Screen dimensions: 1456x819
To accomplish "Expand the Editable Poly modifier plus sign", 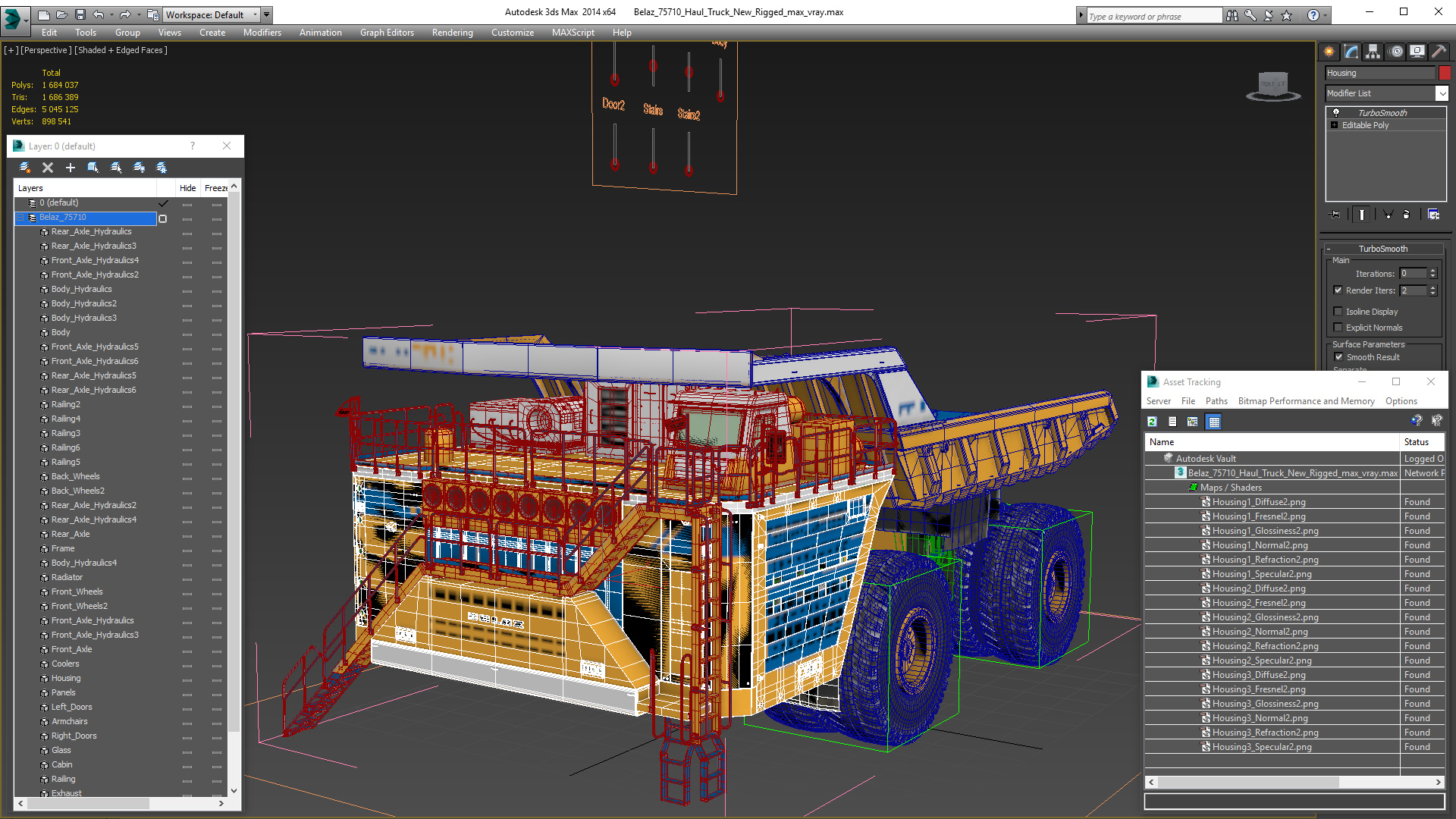I will coord(1335,125).
